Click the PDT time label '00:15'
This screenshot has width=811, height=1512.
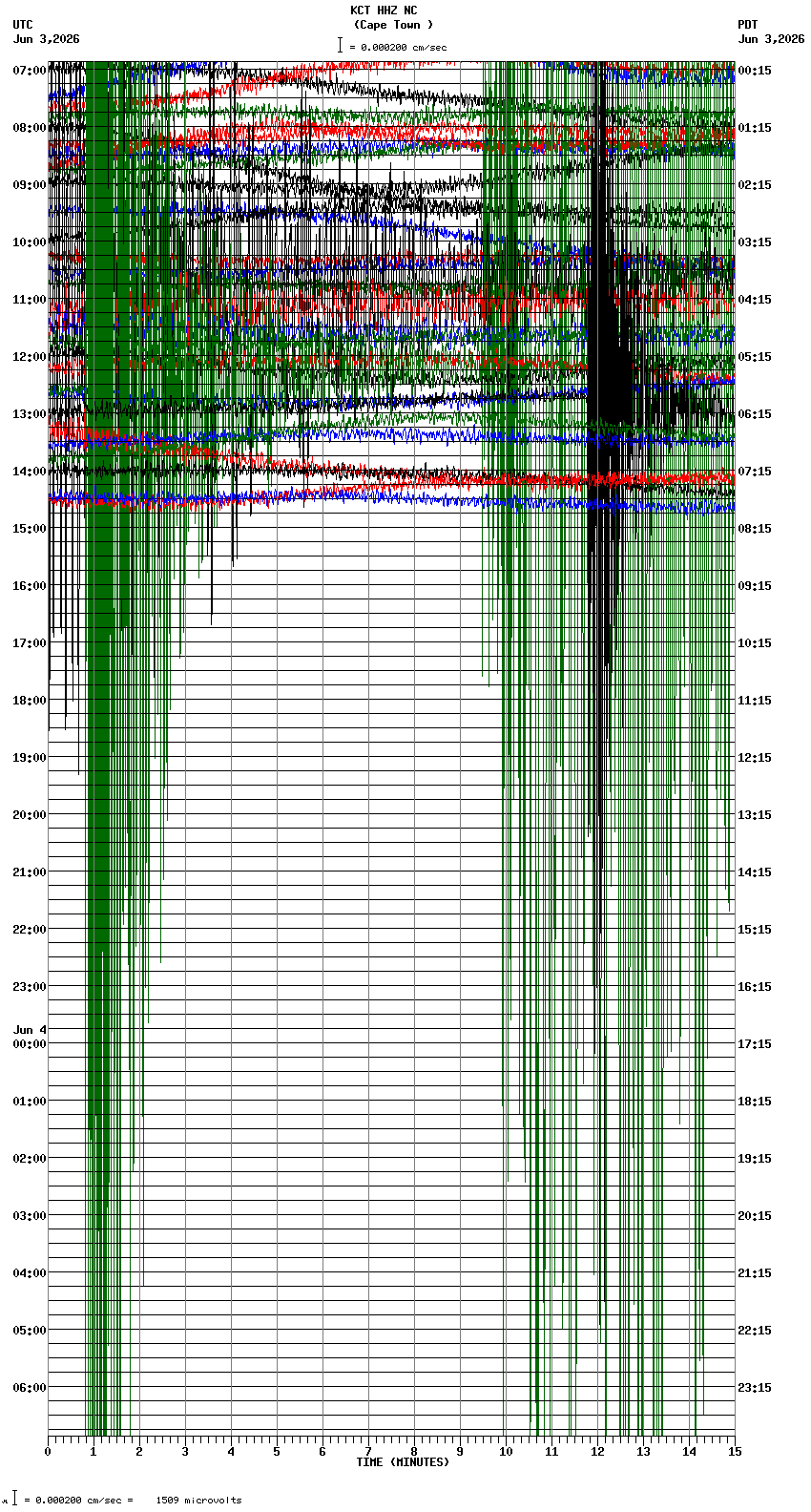click(x=755, y=71)
